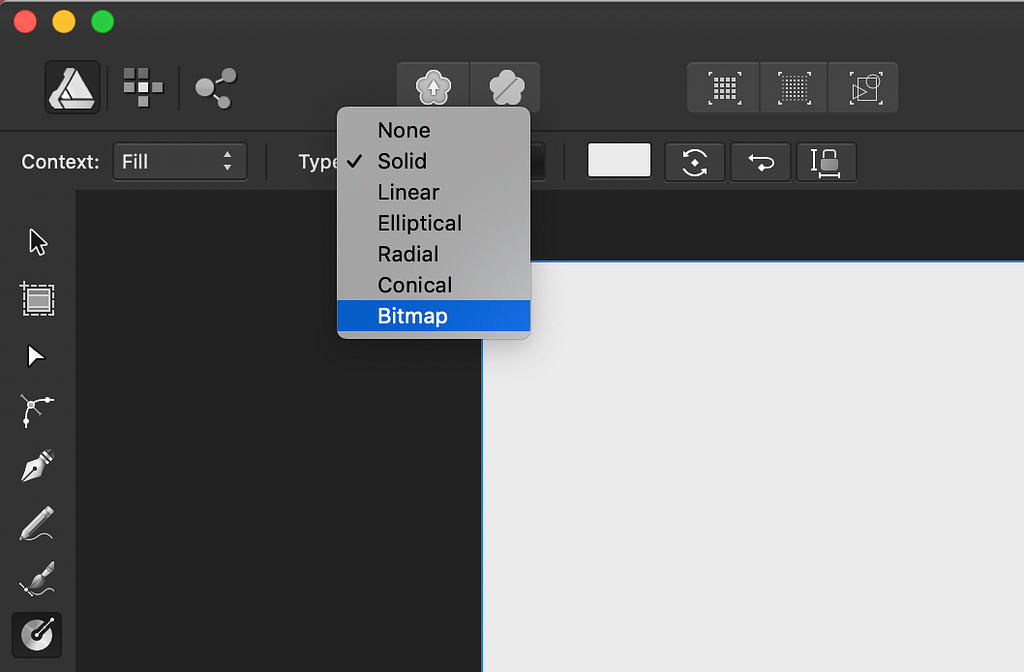This screenshot has height=672, width=1024.
Task: Click the Synchronise defaults from selection icon
Action: coord(434,88)
